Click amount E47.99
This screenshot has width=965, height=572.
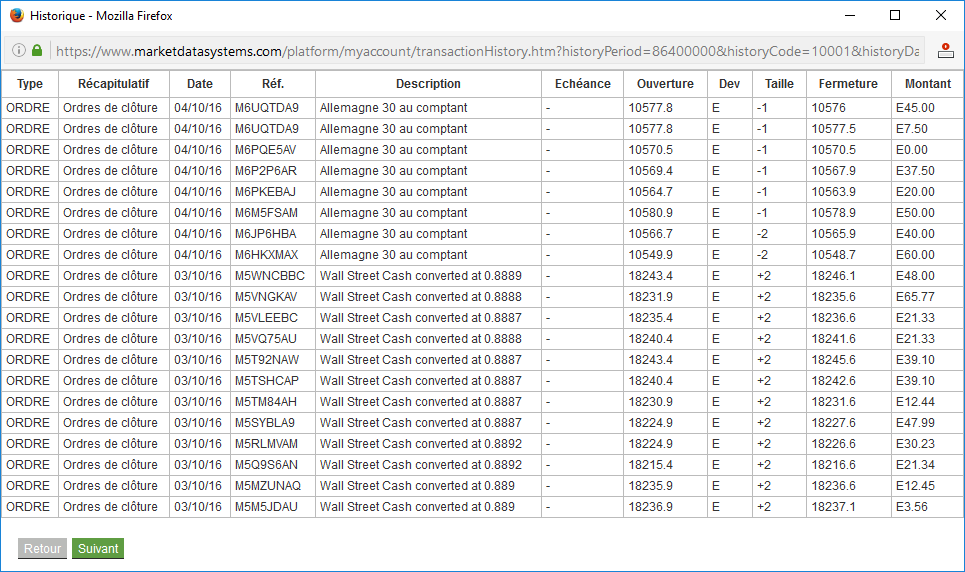coord(915,422)
